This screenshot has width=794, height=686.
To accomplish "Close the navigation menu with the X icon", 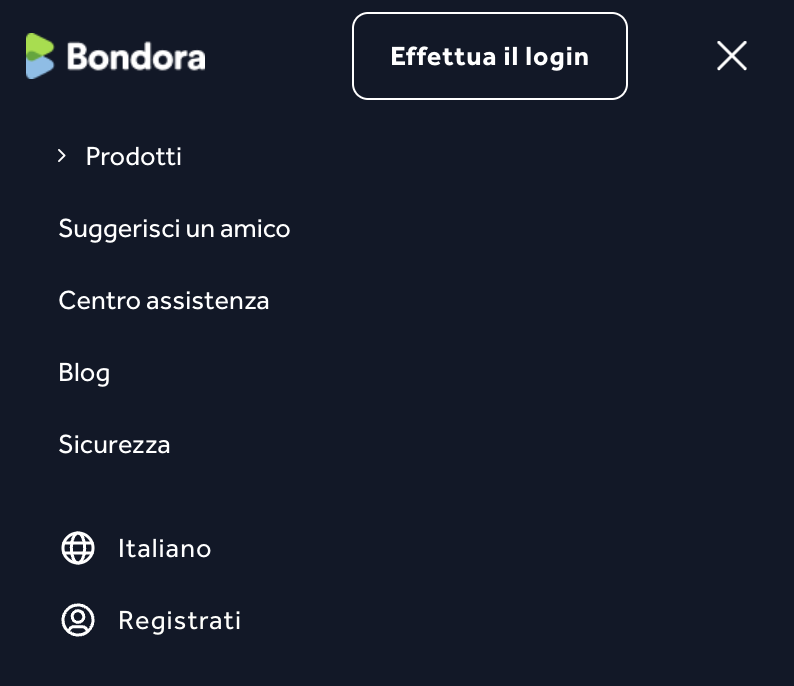I will pyautogui.click(x=732, y=56).
